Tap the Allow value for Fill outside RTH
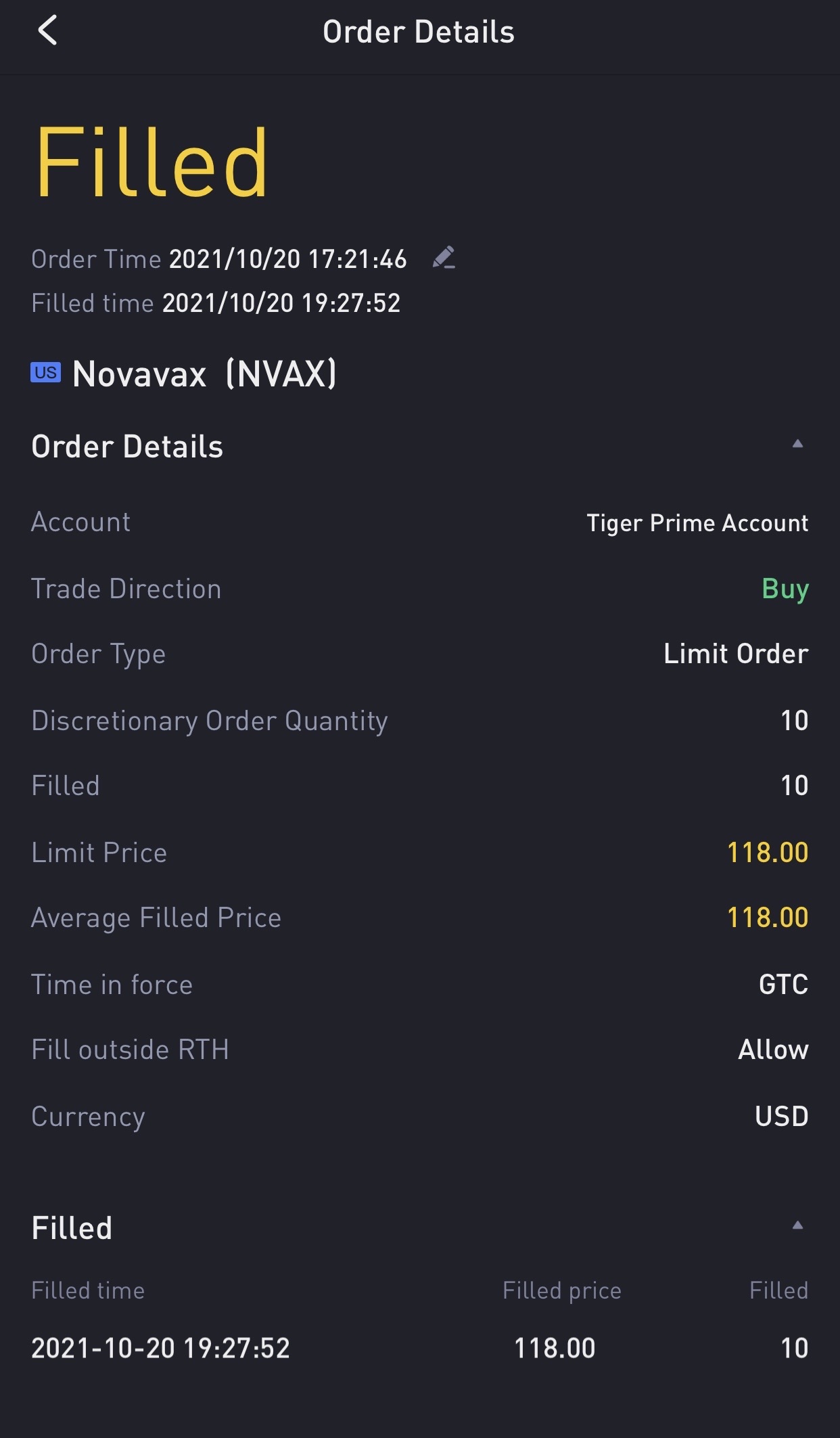Image resolution: width=840 pixels, height=1438 pixels. (773, 1050)
